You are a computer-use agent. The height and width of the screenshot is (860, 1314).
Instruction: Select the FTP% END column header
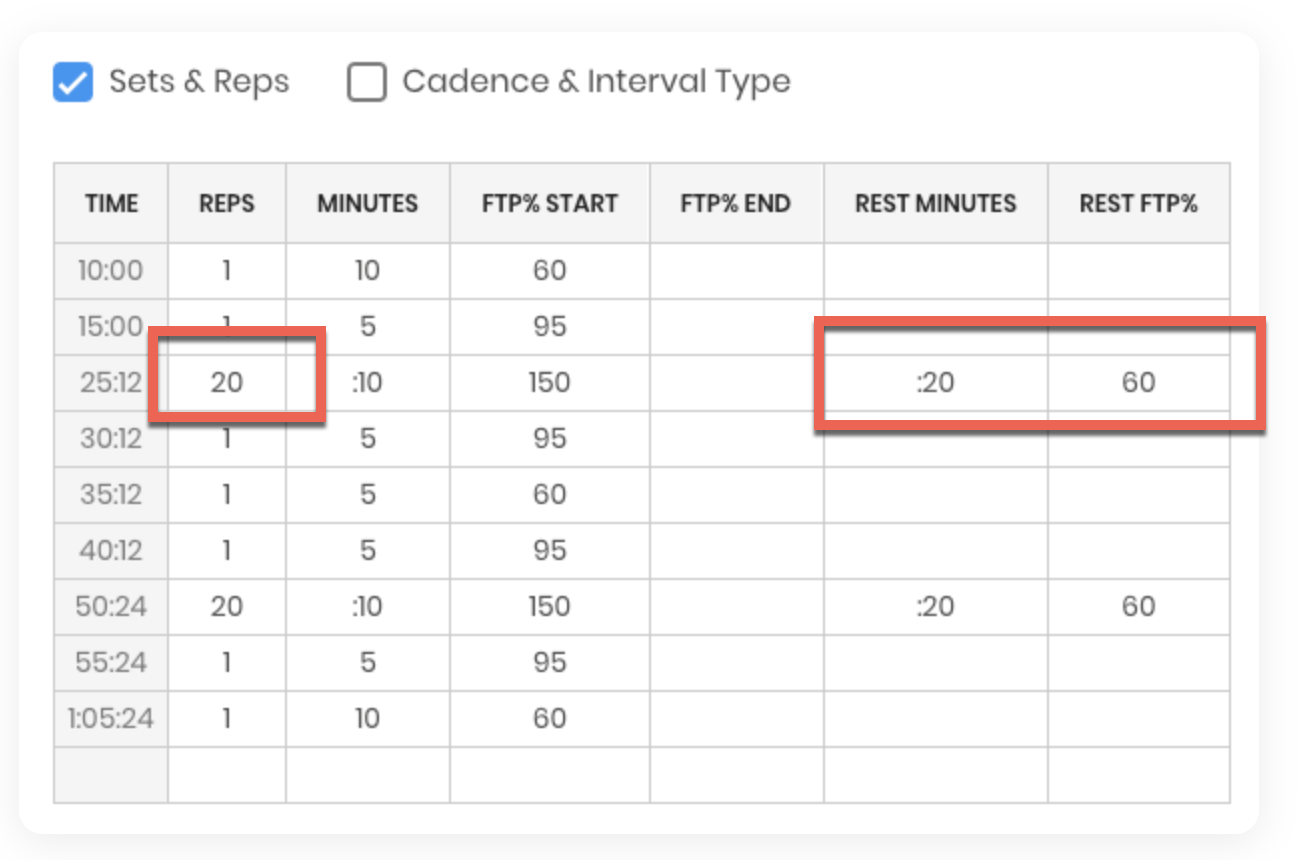pos(737,203)
